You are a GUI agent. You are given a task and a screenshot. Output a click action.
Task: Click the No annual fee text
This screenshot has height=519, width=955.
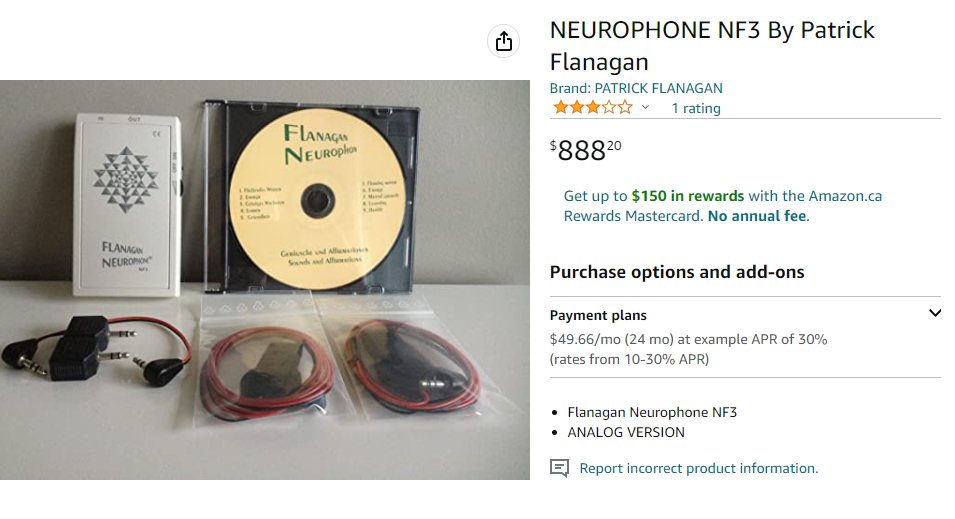[x=757, y=216]
